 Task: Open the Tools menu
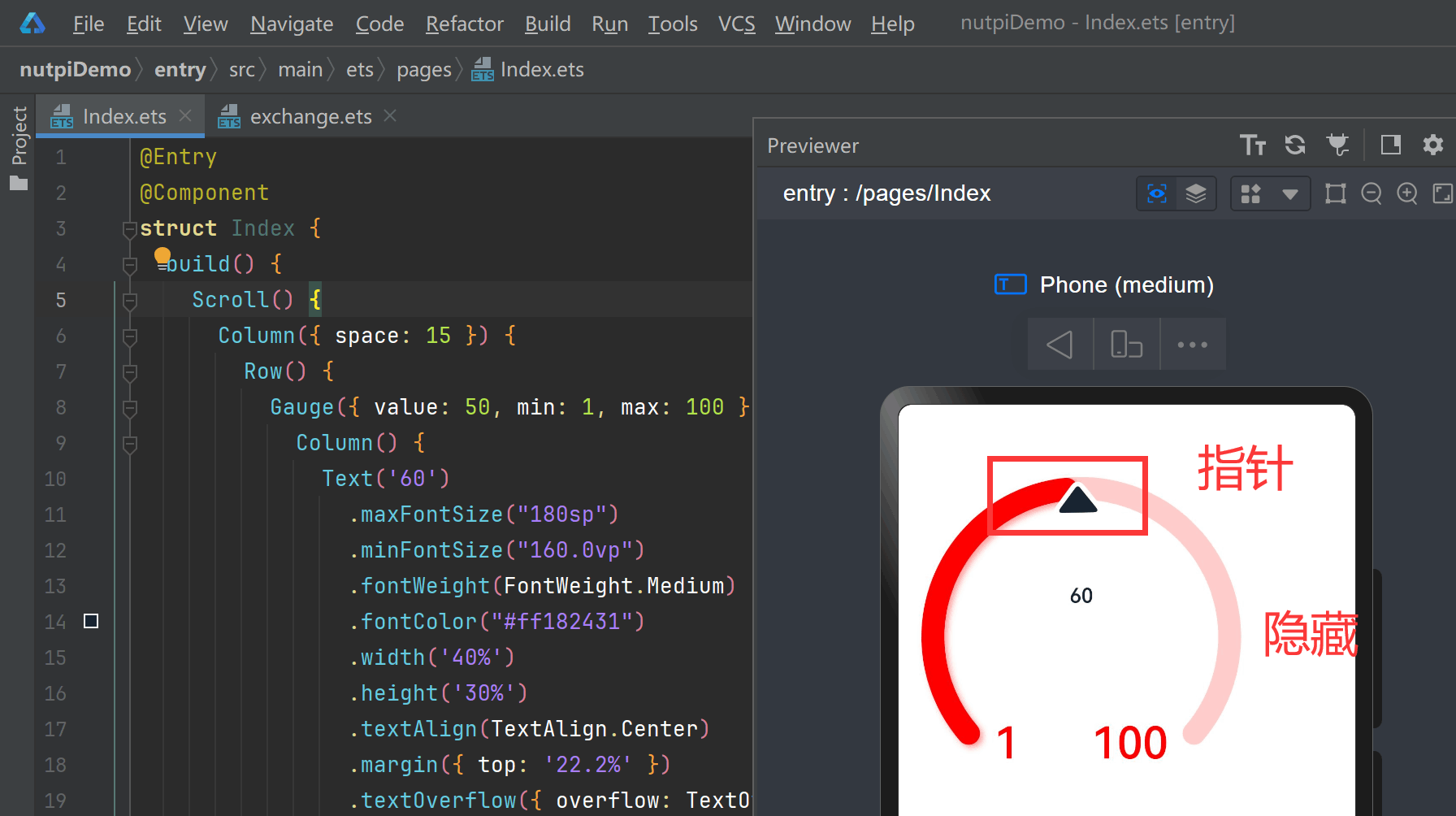(673, 24)
